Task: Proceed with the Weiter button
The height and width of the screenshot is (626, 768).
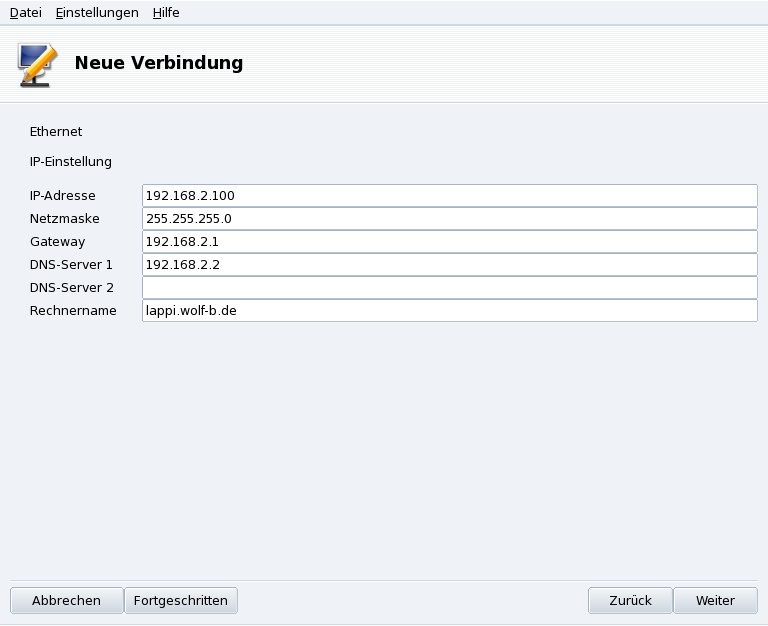Action: 715,600
